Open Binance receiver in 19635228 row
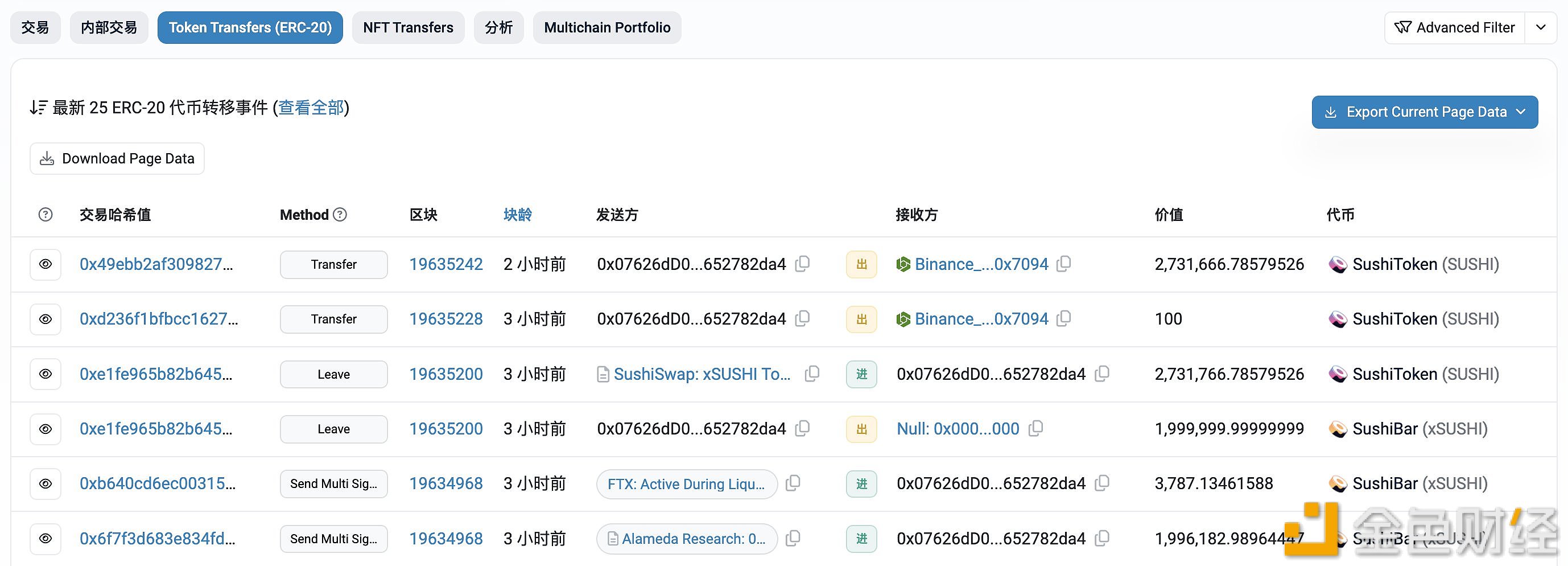The width and height of the screenshot is (1568, 566). pos(981,319)
